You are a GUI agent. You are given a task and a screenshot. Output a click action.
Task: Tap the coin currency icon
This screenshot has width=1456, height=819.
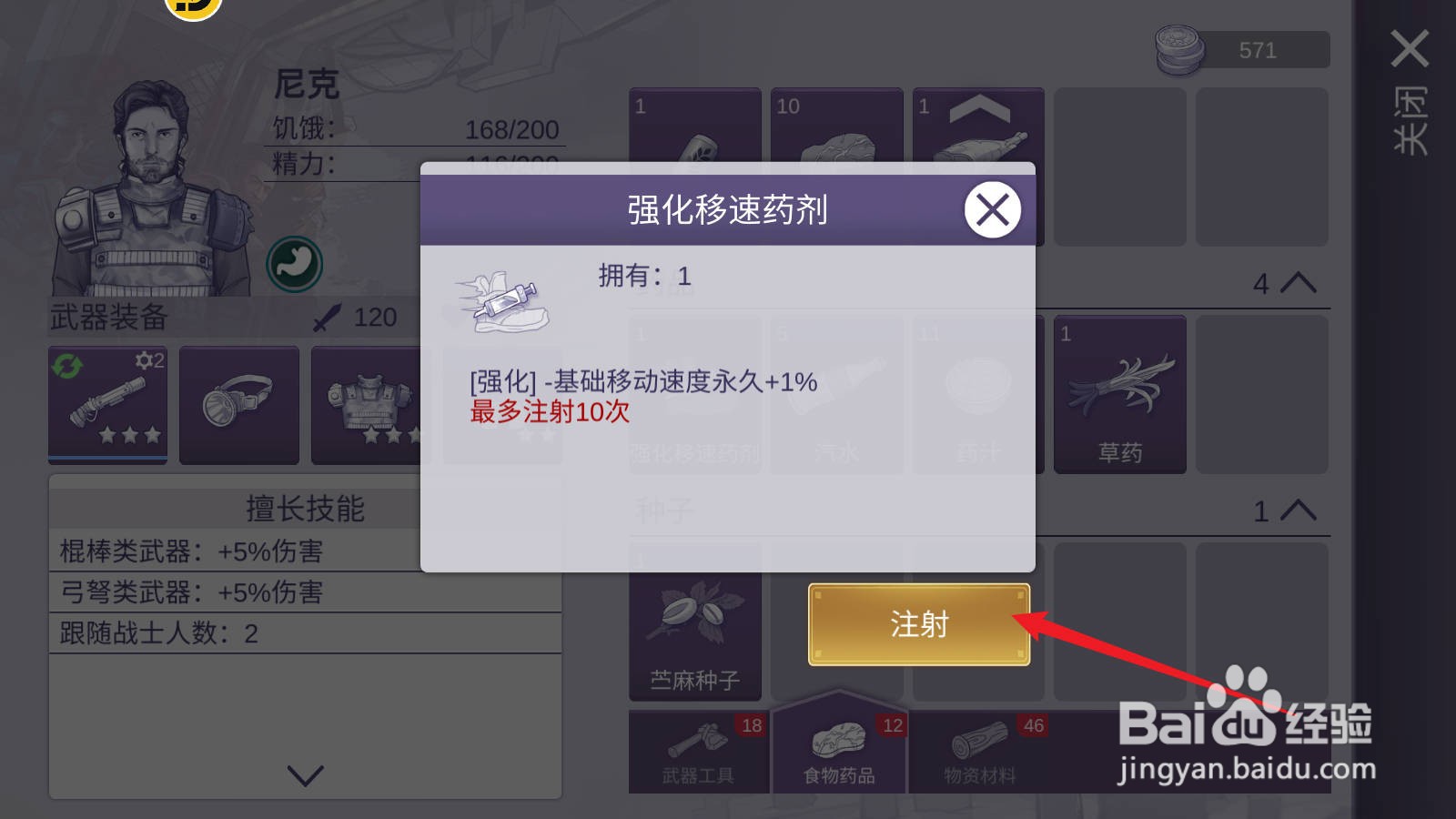[1179, 50]
